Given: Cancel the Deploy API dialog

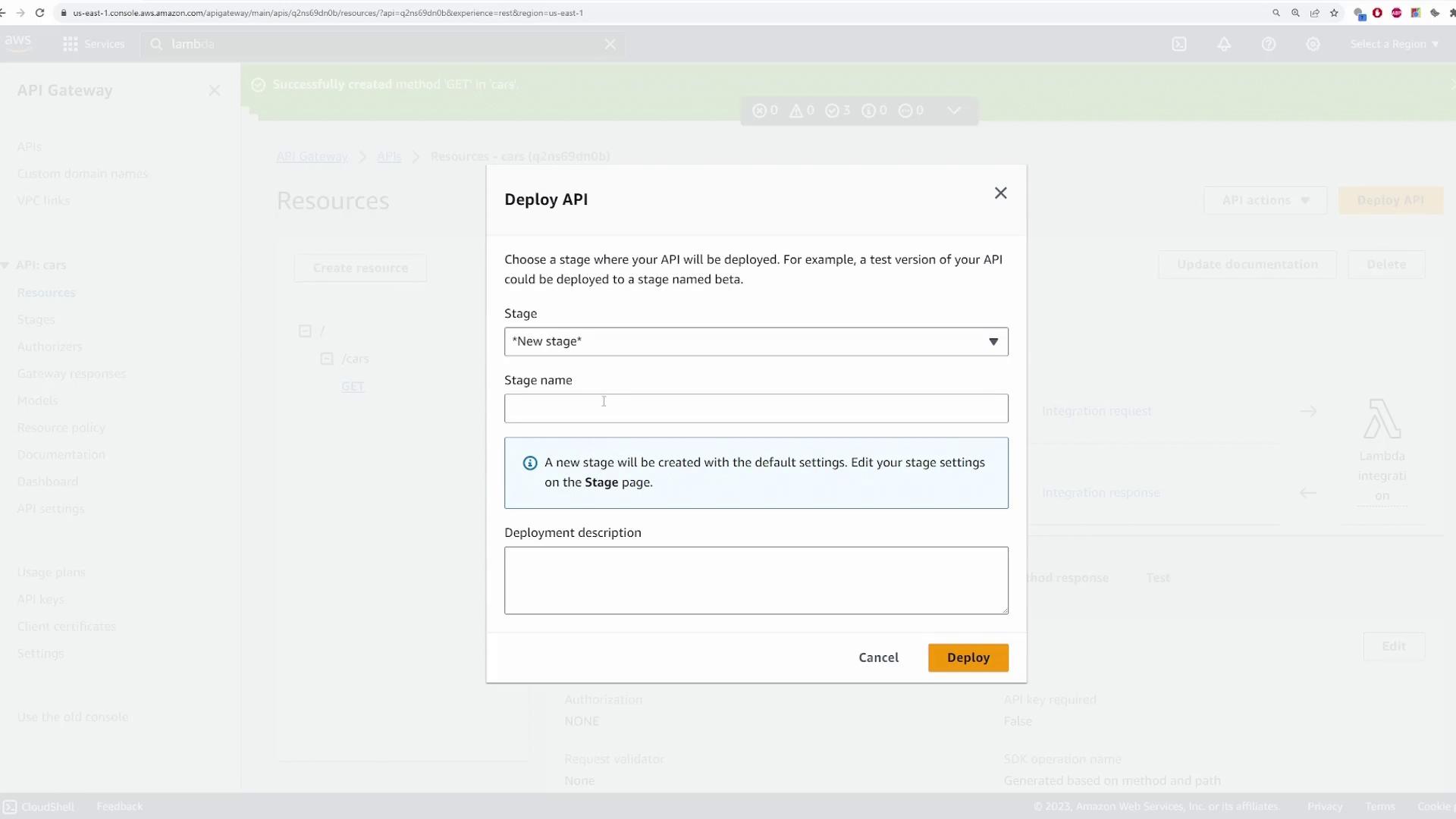Looking at the screenshot, I should (x=878, y=657).
